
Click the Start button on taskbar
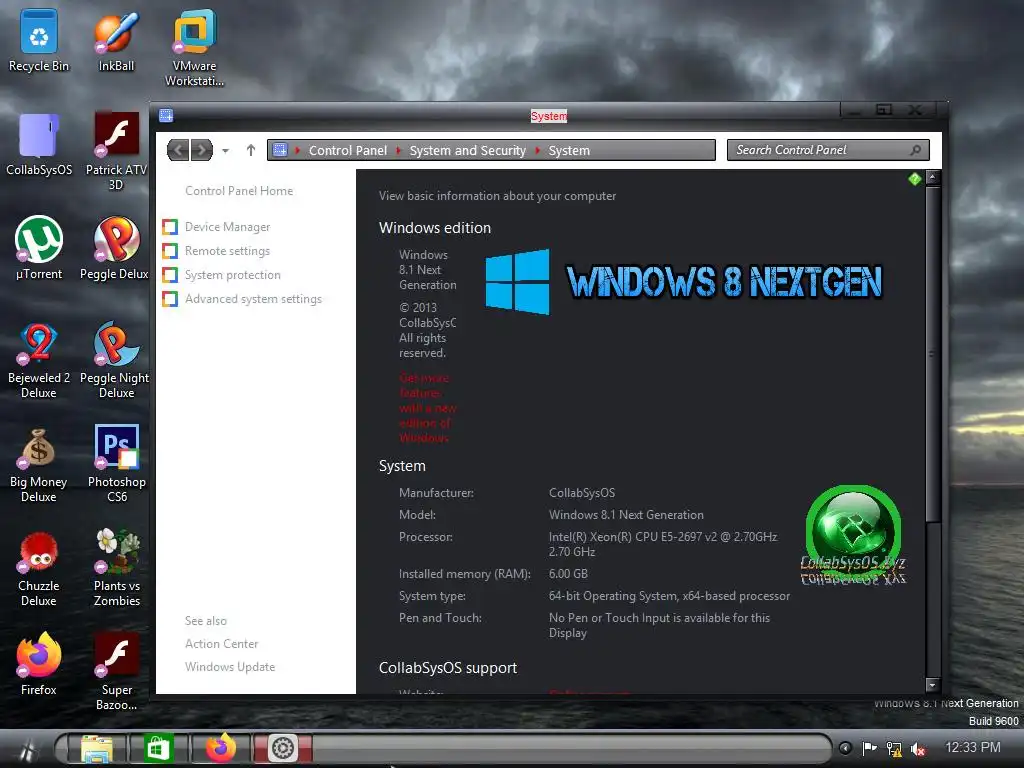(x=26, y=748)
